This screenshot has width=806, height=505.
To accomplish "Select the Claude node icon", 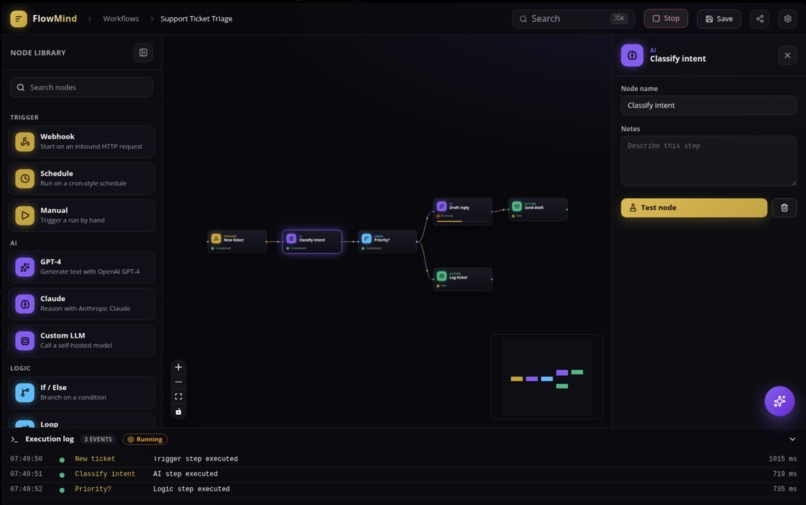I will (x=25, y=304).
